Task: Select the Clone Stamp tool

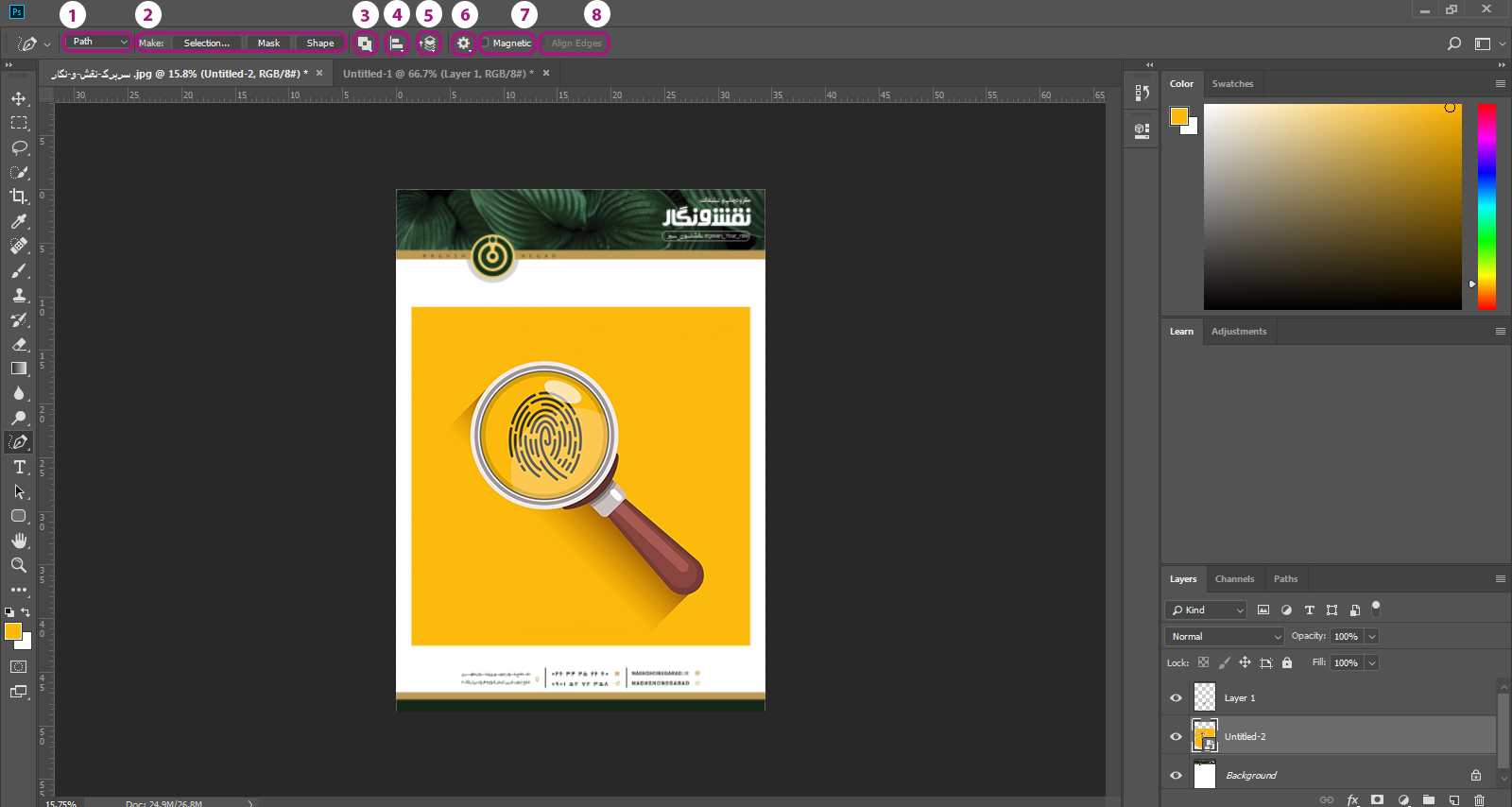Action: 19,295
